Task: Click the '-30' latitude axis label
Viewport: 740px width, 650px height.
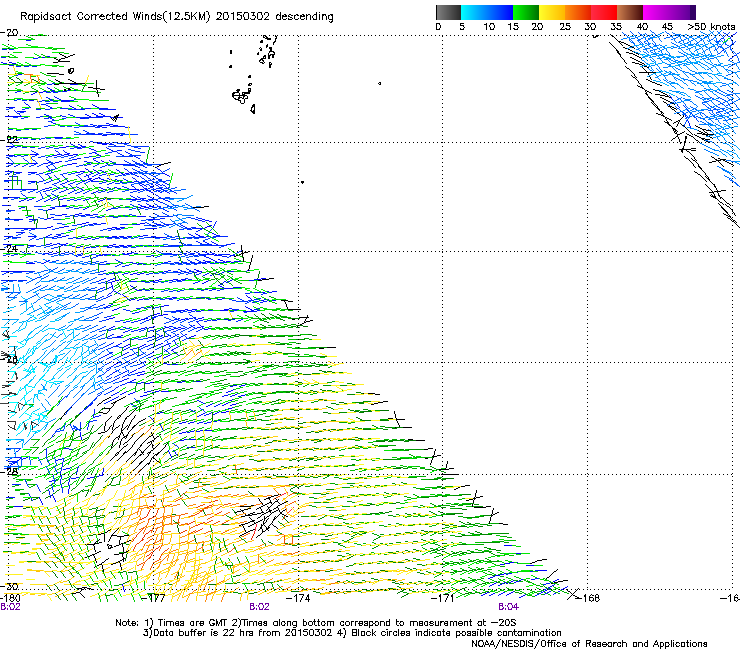Action: [x=9, y=586]
